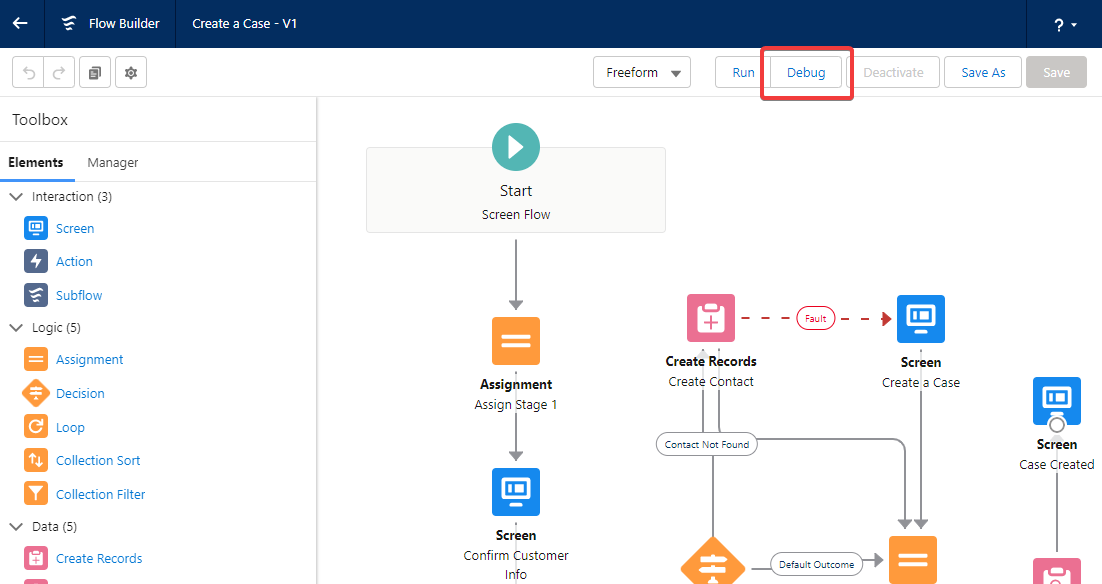Click the Assignment label in toolbox

pos(90,359)
